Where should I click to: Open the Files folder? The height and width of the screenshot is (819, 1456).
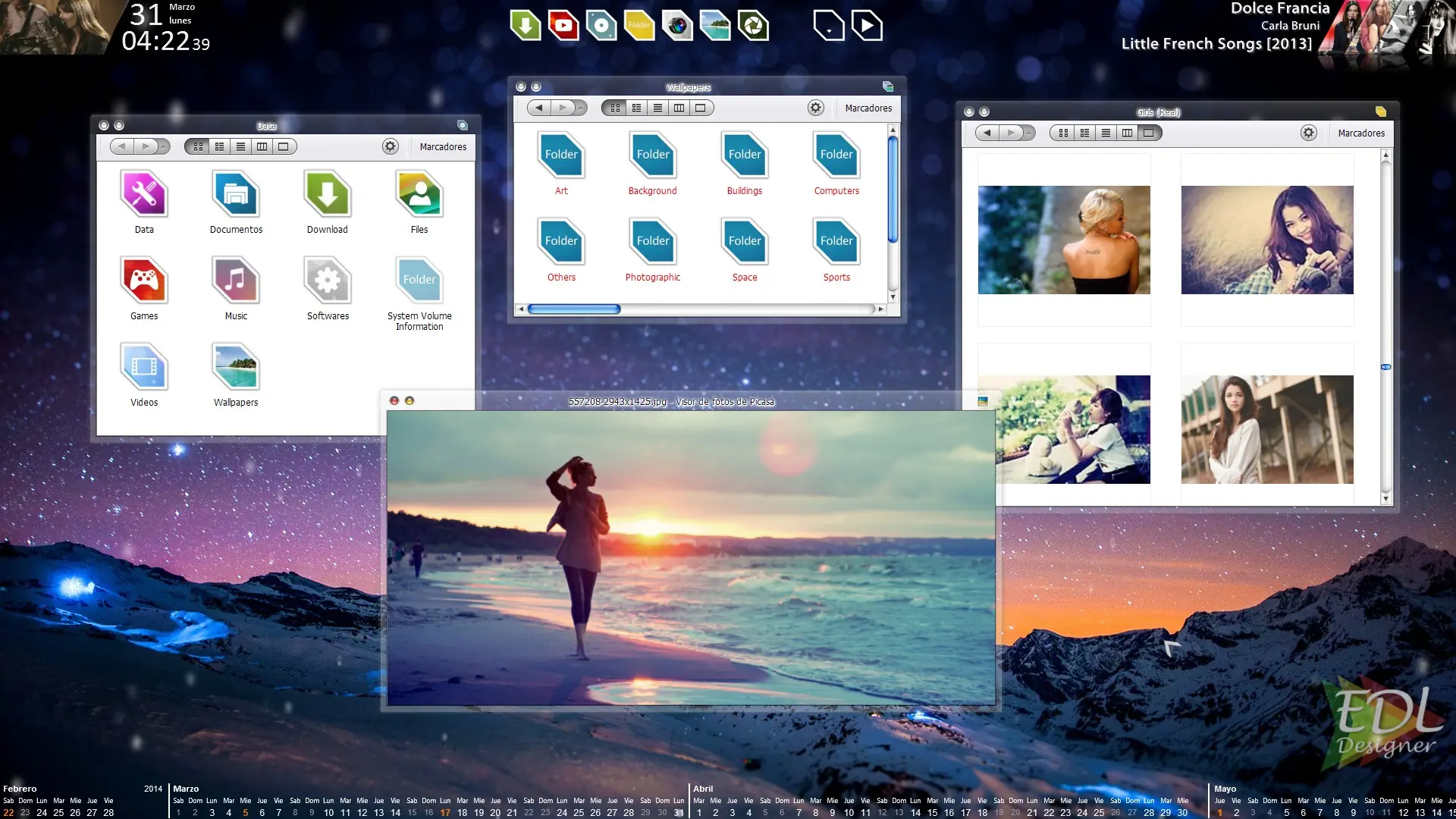click(x=419, y=194)
